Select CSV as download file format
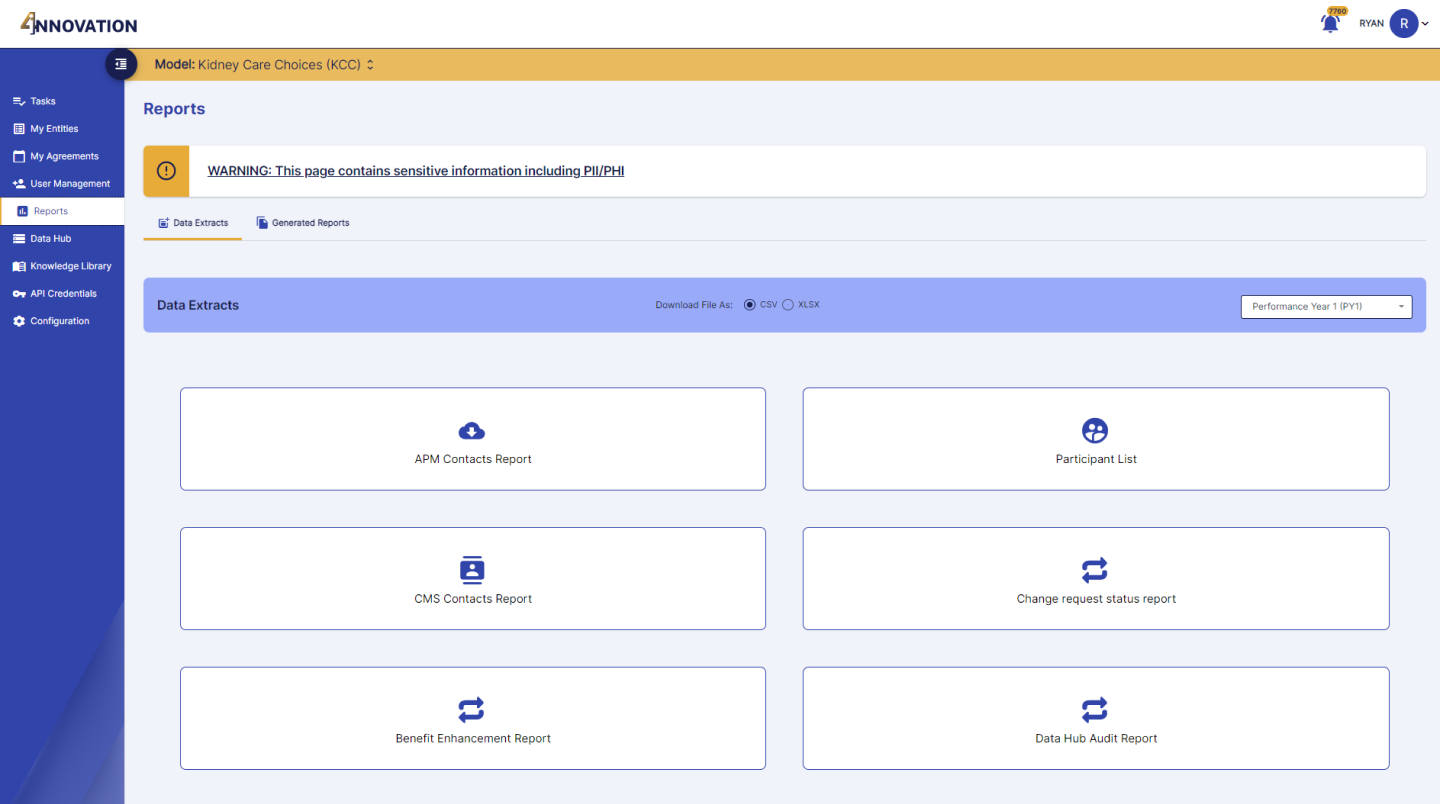This screenshot has height=804, width=1440. point(750,305)
